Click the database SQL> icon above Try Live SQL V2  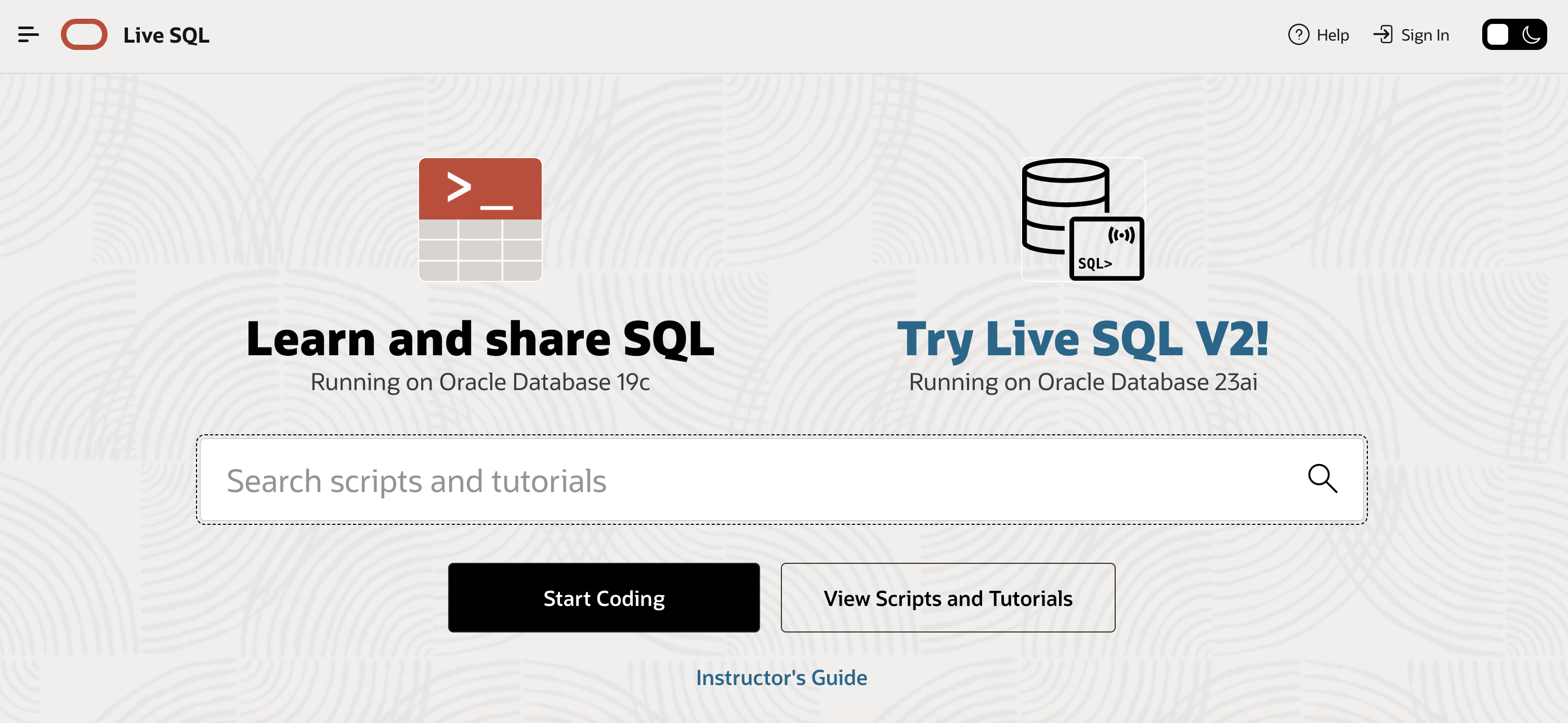(x=1082, y=220)
